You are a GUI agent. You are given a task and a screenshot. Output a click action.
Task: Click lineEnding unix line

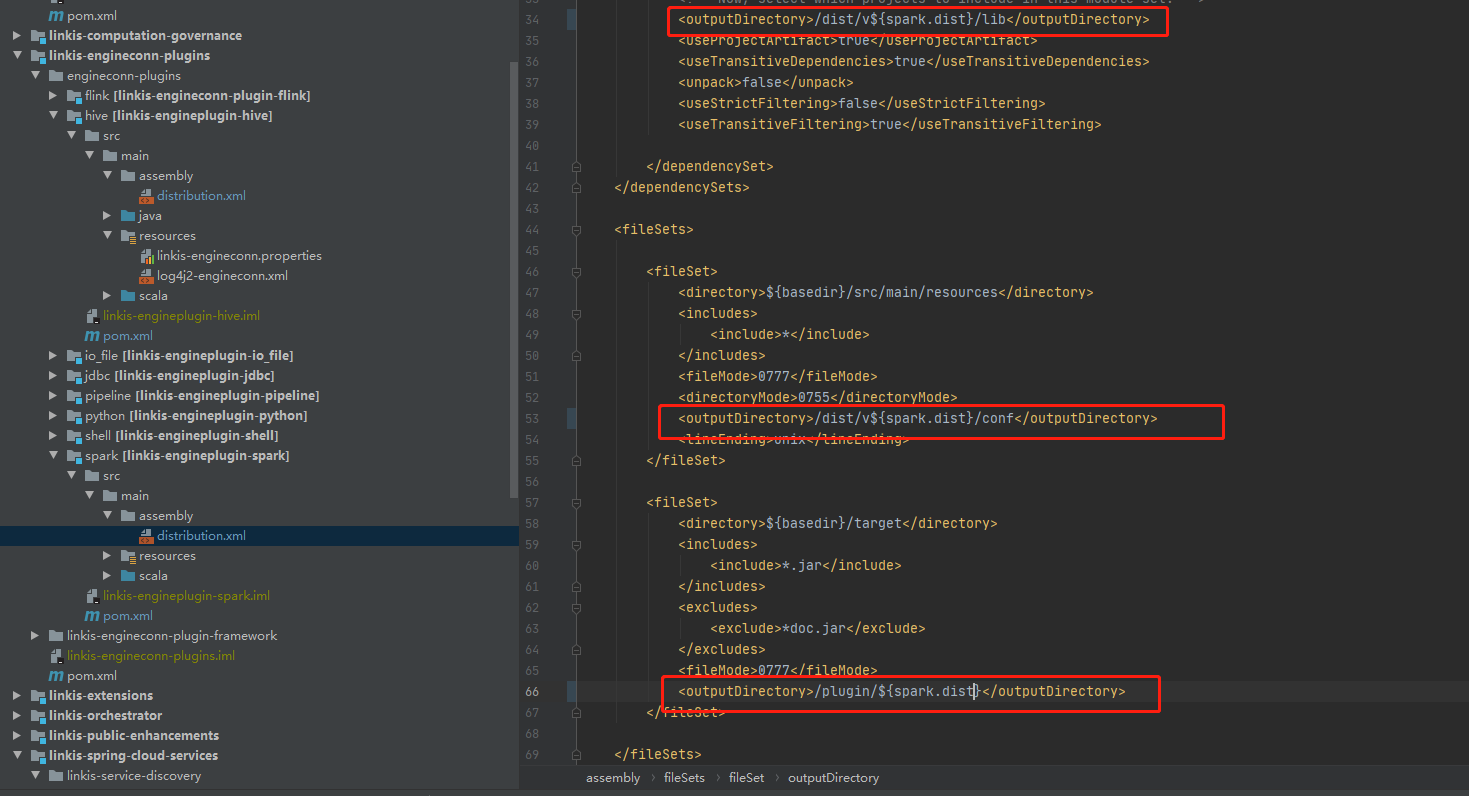click(793, 439)
